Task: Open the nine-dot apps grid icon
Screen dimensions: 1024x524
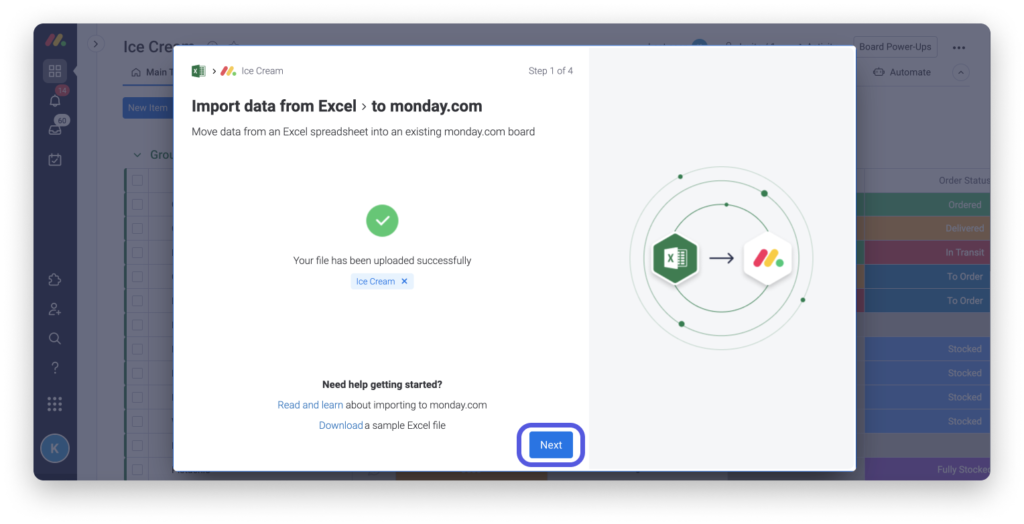Action: 55,404
